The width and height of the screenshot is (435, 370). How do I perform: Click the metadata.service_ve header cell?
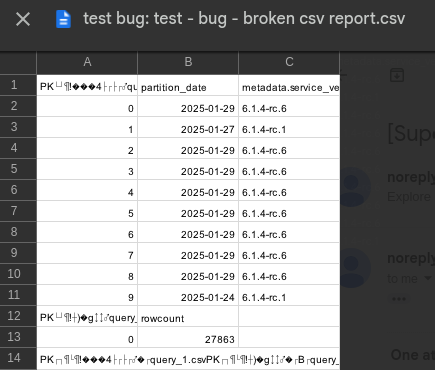coord(289,85)
